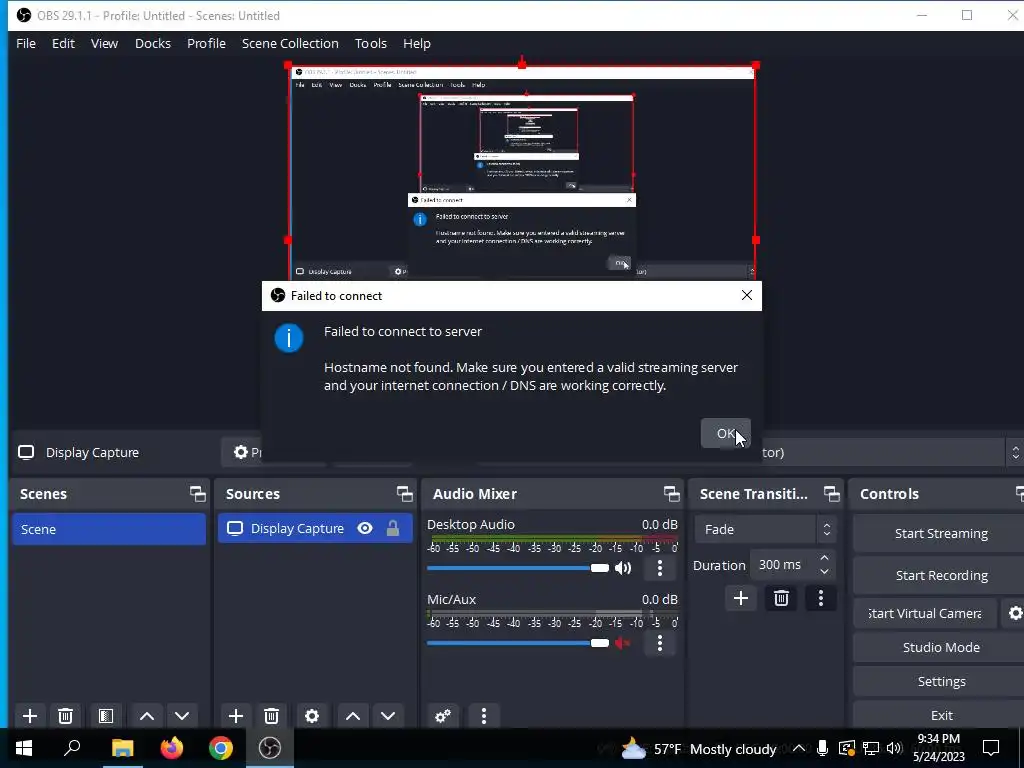The width and height of the screenshot is (1024, 768).
Task: Open Windows search on the taskbar
Action: (x=72, y=748)
